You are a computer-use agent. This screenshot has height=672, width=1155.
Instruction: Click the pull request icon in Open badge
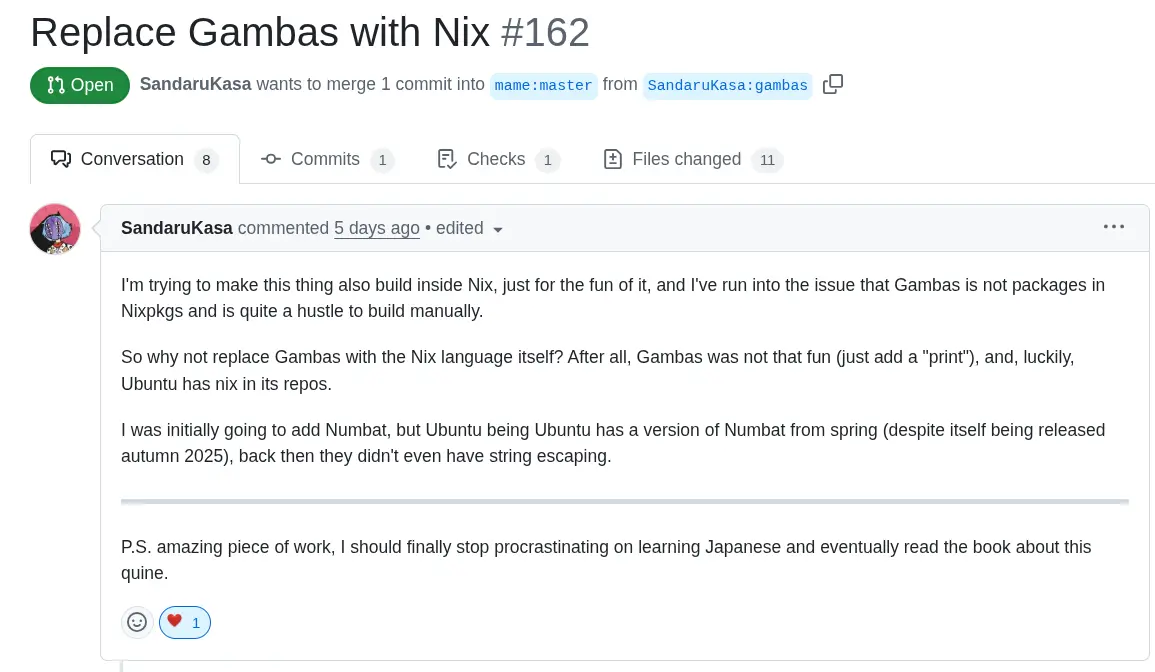point(55,85)
